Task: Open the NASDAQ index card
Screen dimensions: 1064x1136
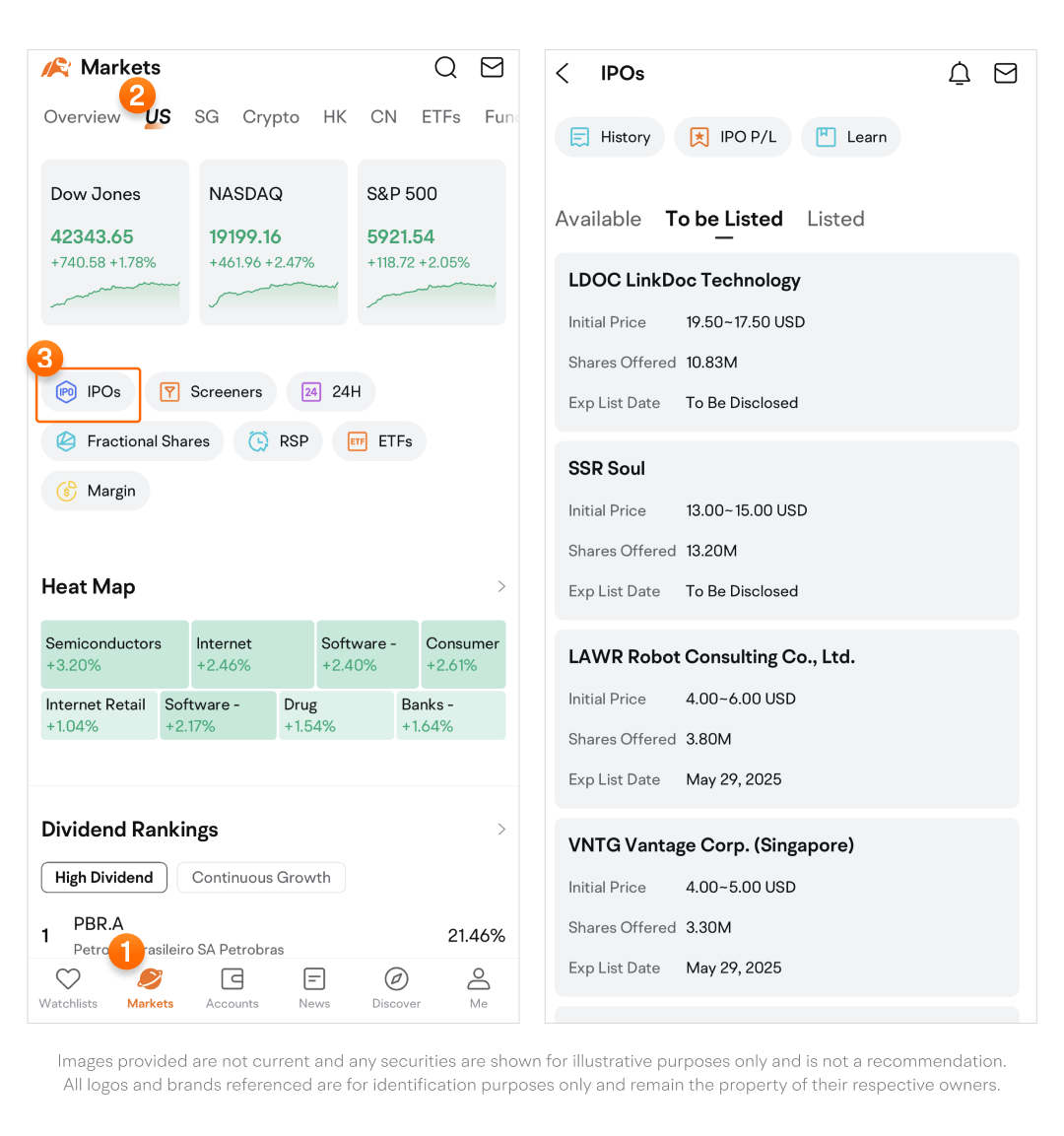Action: click(273, 242)
